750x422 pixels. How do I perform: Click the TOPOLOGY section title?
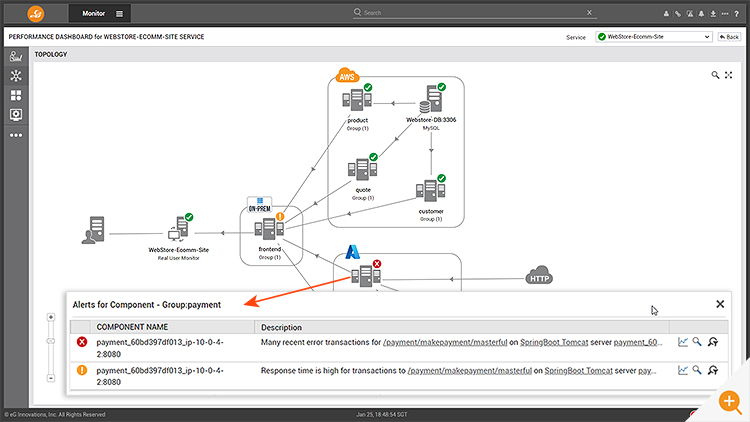pyautogui.click(x=51, y=54)
